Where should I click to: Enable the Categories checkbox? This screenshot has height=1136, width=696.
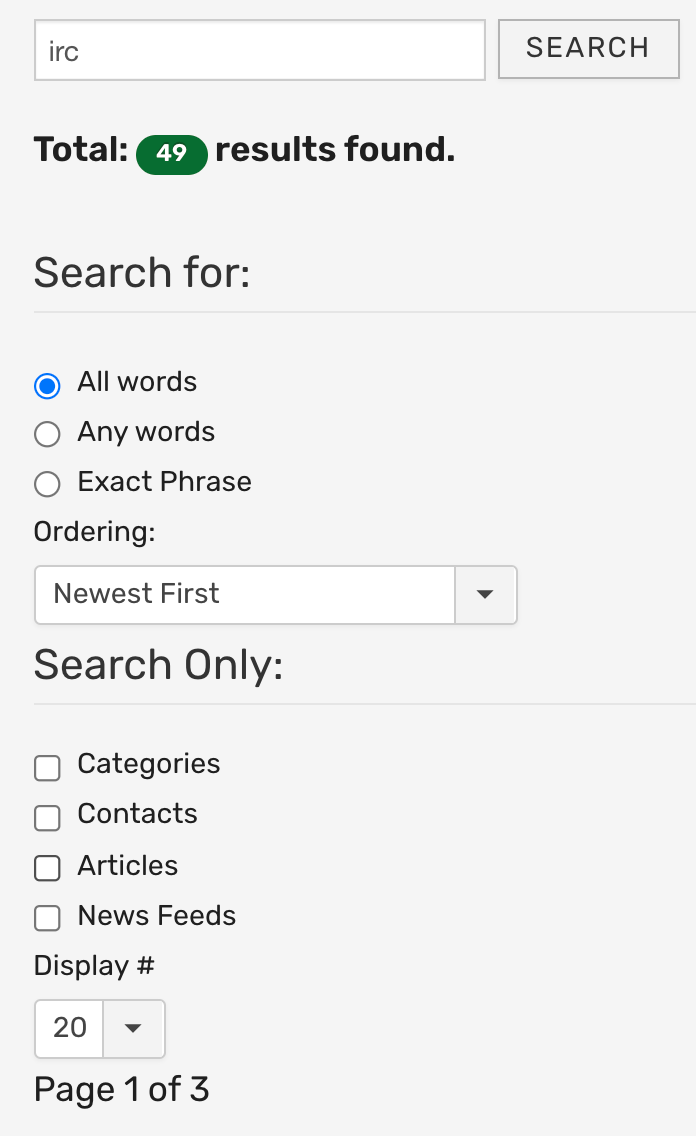[47, 768]
